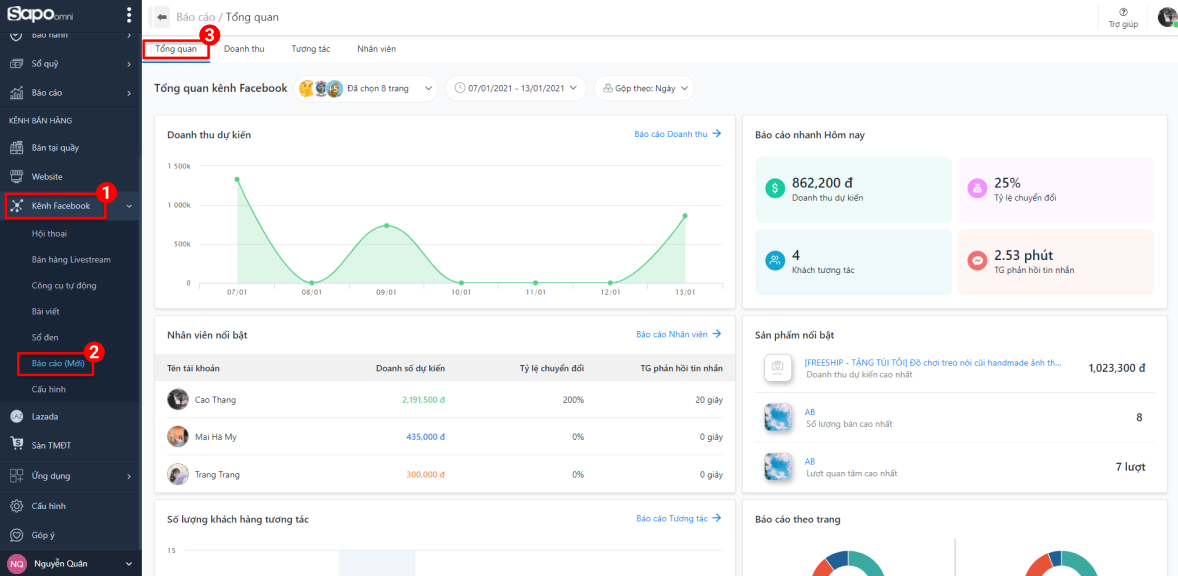Viewport: 1178px width, 576px height.
Task: Expand the Nguyễn Quân account menu
Action: [128, 564]
